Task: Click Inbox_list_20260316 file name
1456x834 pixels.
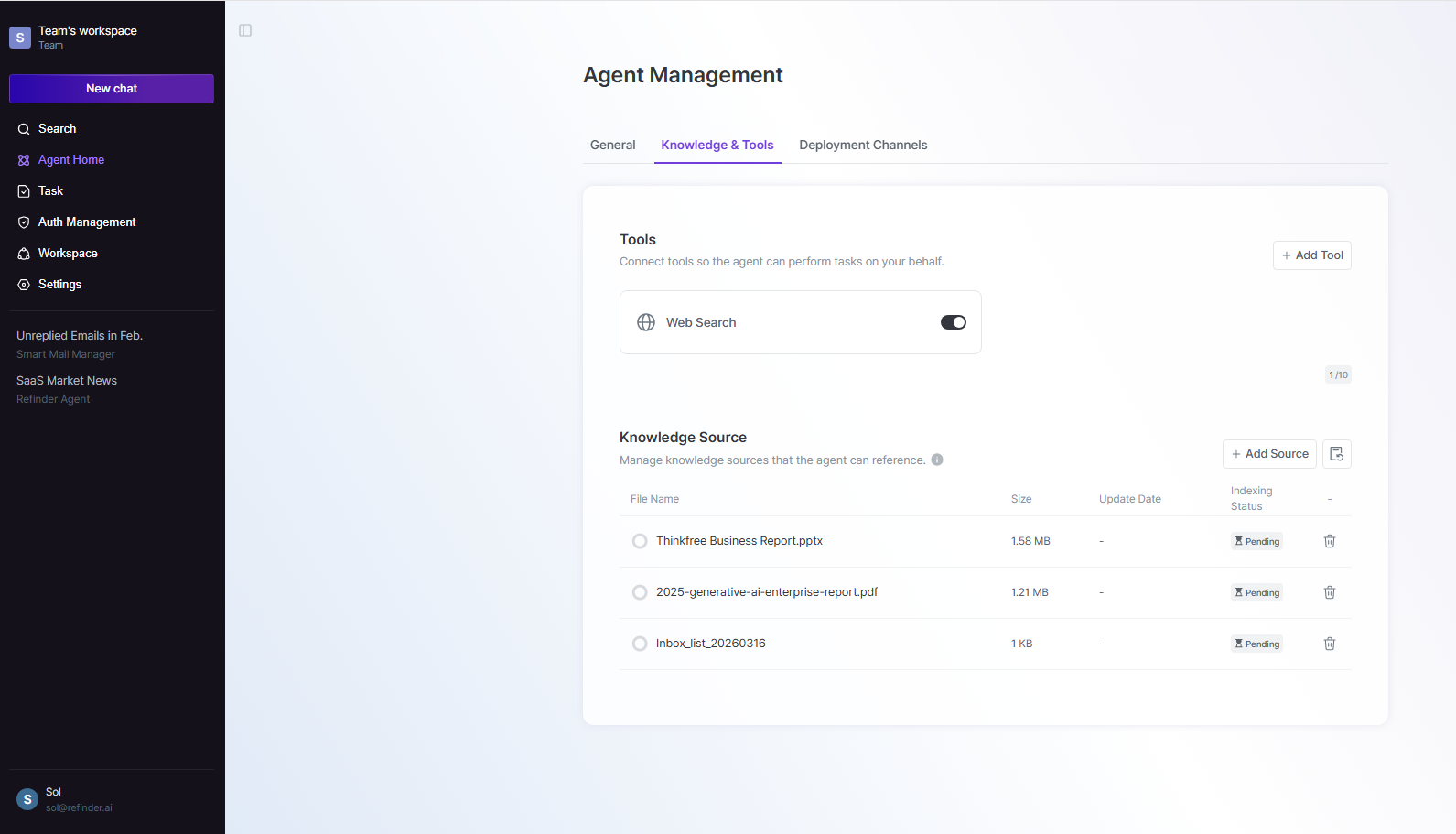Action: [711, 644]
